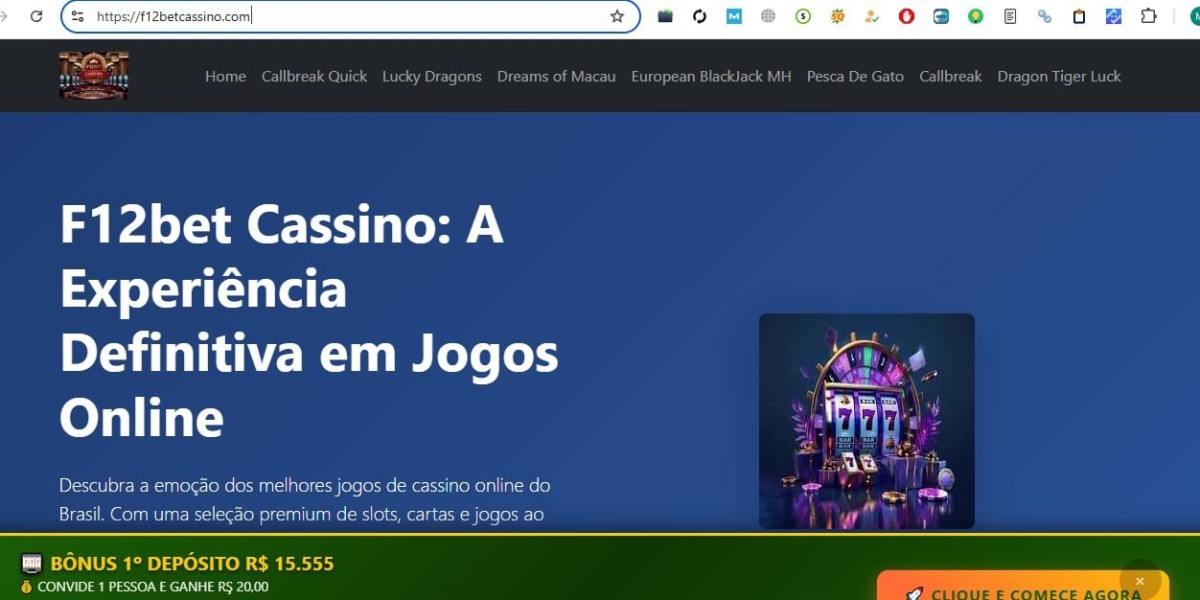The image size is (1200, 600).
Task: Click the lightbulb extension icon
Action: click(975, 16)
